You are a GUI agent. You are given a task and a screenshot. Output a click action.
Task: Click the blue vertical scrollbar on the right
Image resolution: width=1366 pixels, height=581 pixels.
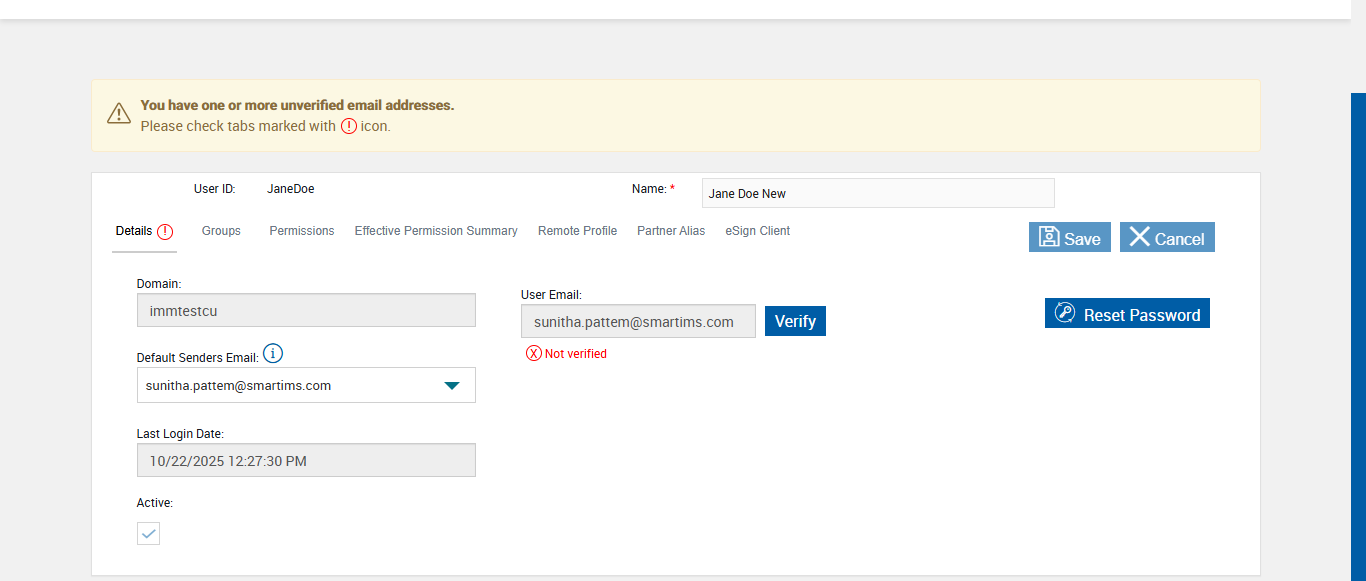(1358, 330)
